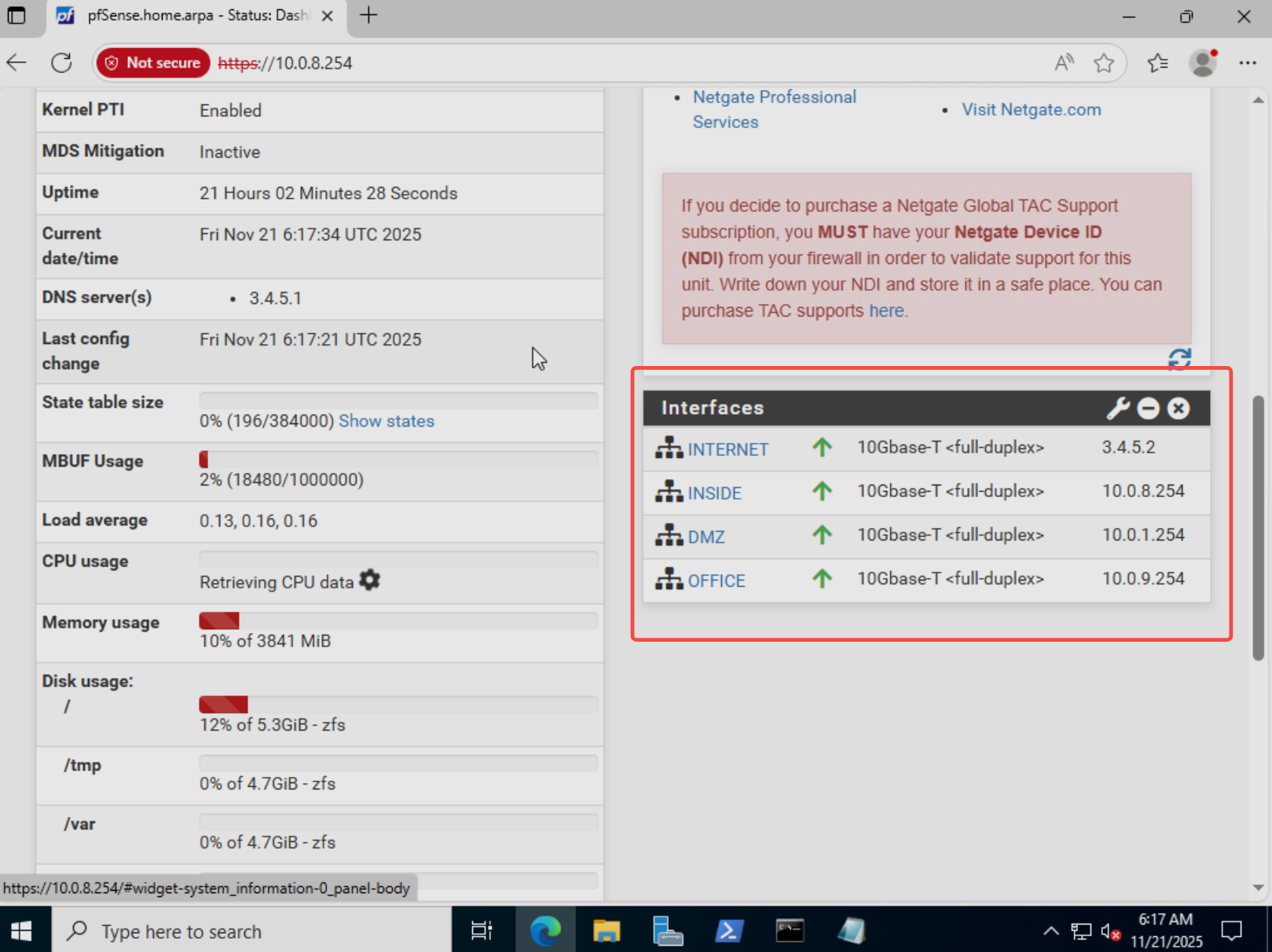Image resolution: width=1272 pixels, height=952 pixels.
Task: Click the network icon beside INSIDE
Action: coord(669,492)
